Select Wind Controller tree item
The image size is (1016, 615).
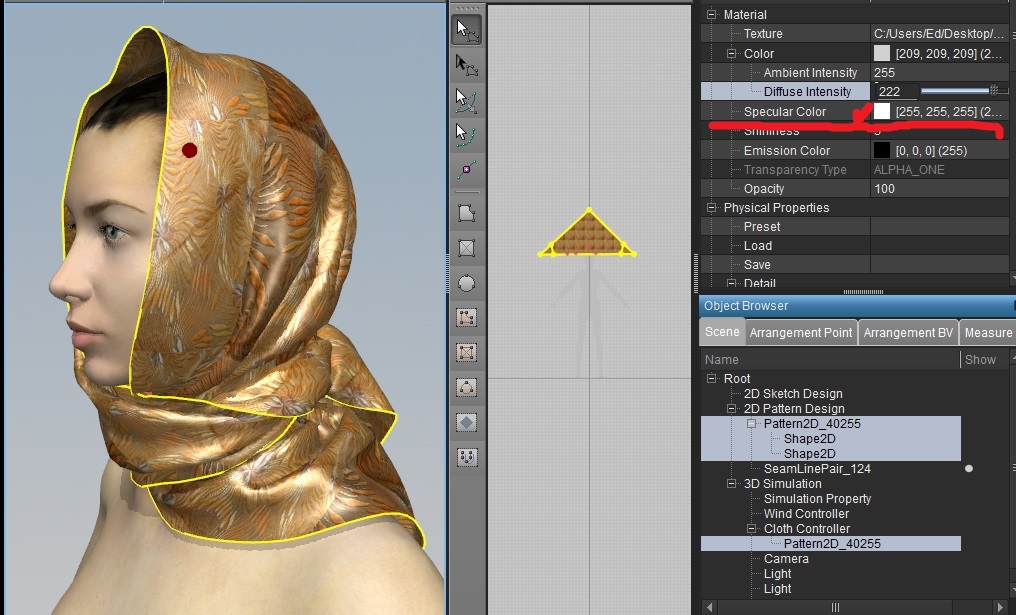coord(806,514)
